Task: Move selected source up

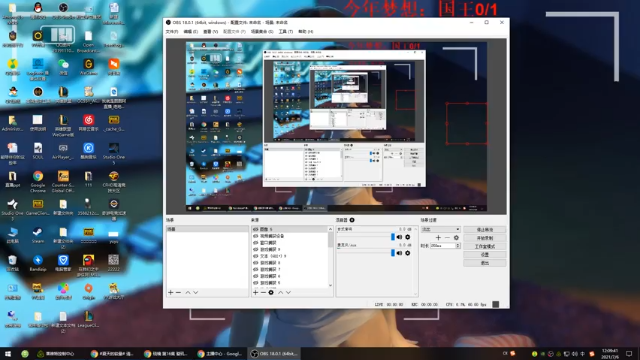Action: click(x=280, y=292)
